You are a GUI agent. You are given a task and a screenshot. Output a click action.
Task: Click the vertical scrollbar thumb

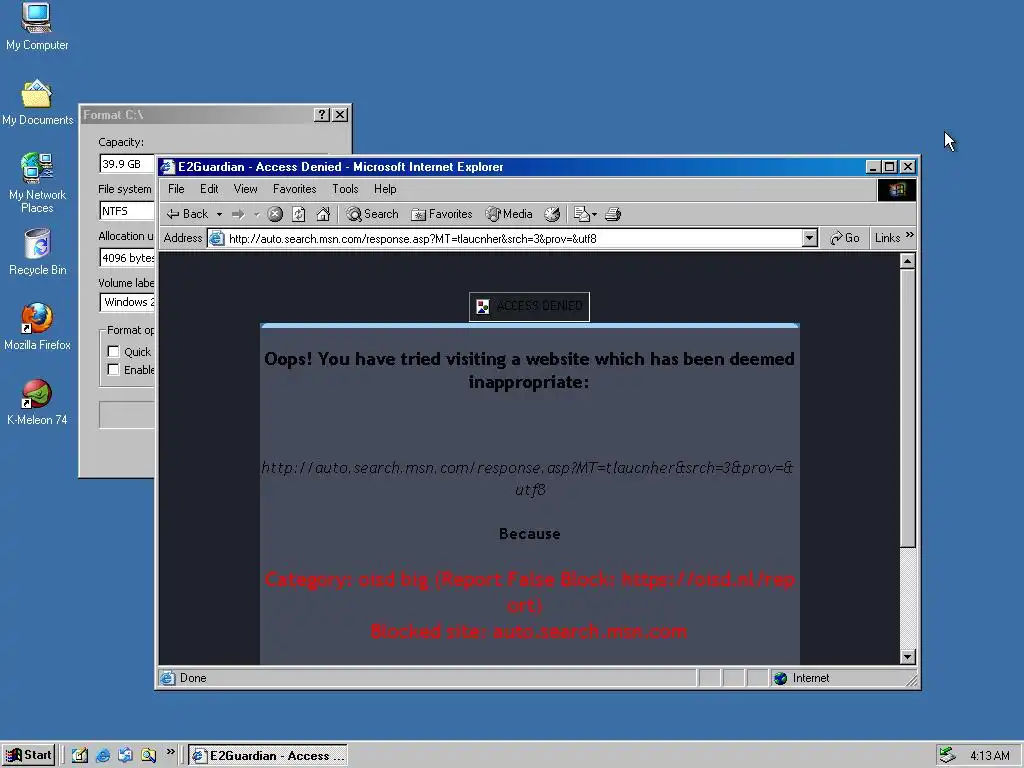[907, 408]
